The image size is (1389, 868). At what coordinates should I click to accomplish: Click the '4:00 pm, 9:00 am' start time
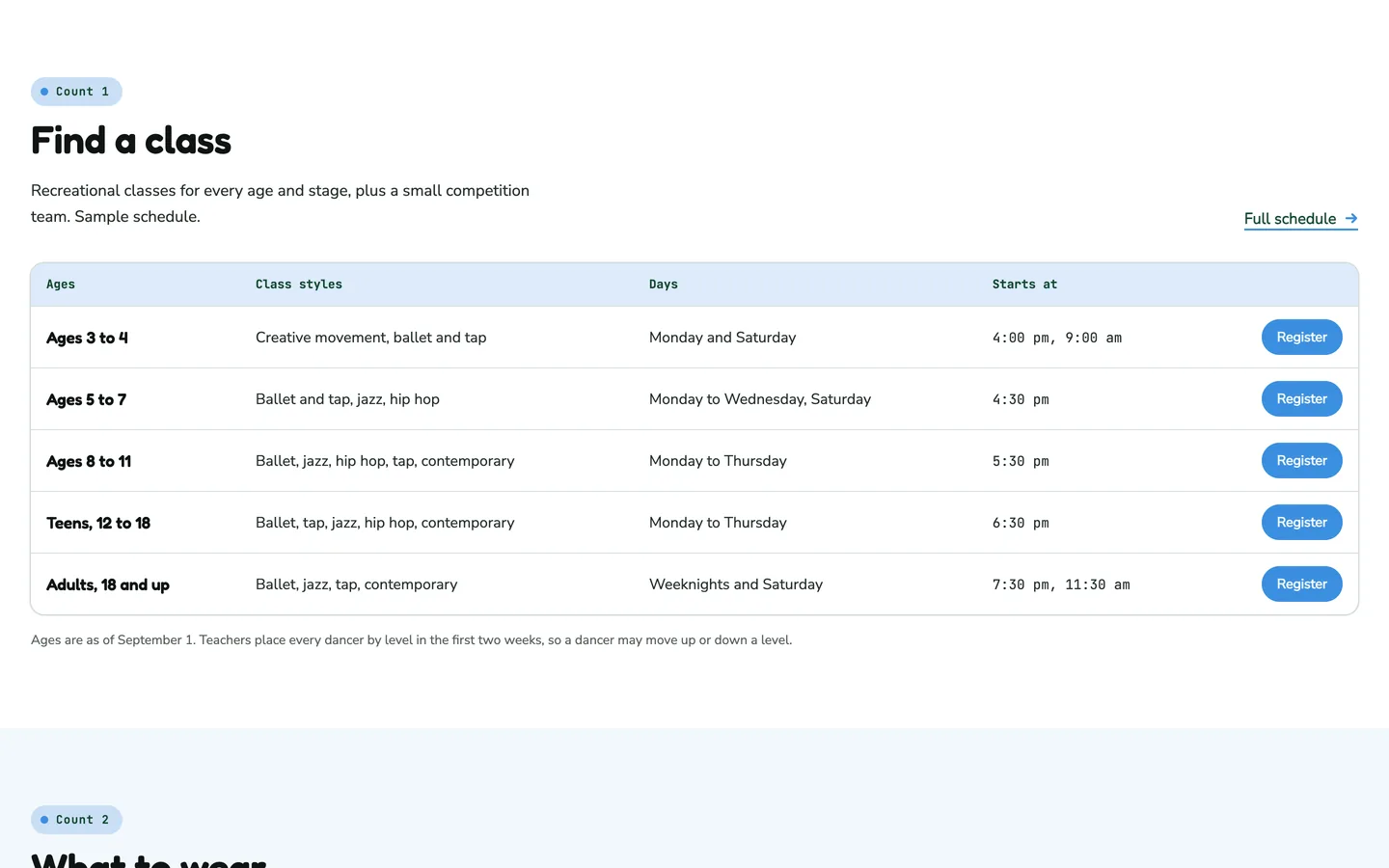point(1057,338)
